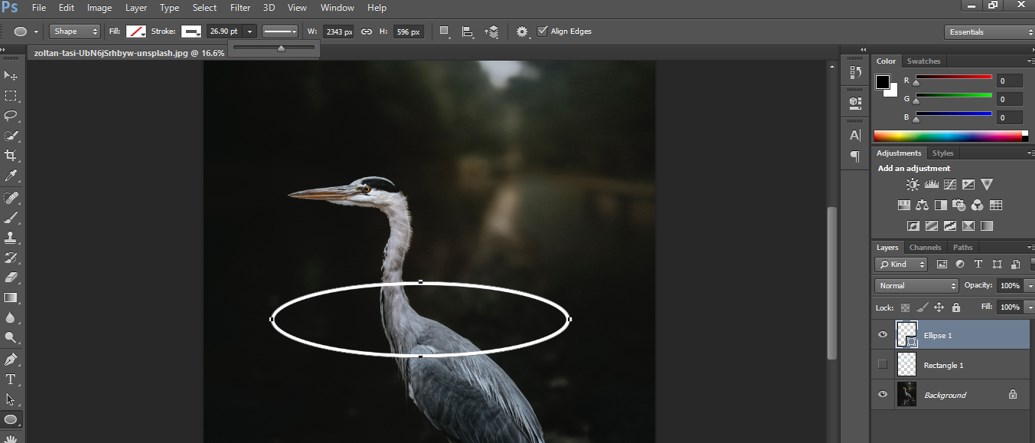Add a Photo Filter adjustment
1035x443 pixels.
(x=959, y=205)
